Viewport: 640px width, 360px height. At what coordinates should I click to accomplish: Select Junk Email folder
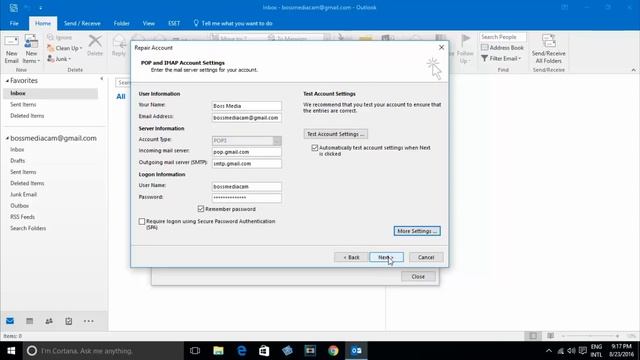pos(24,194)
